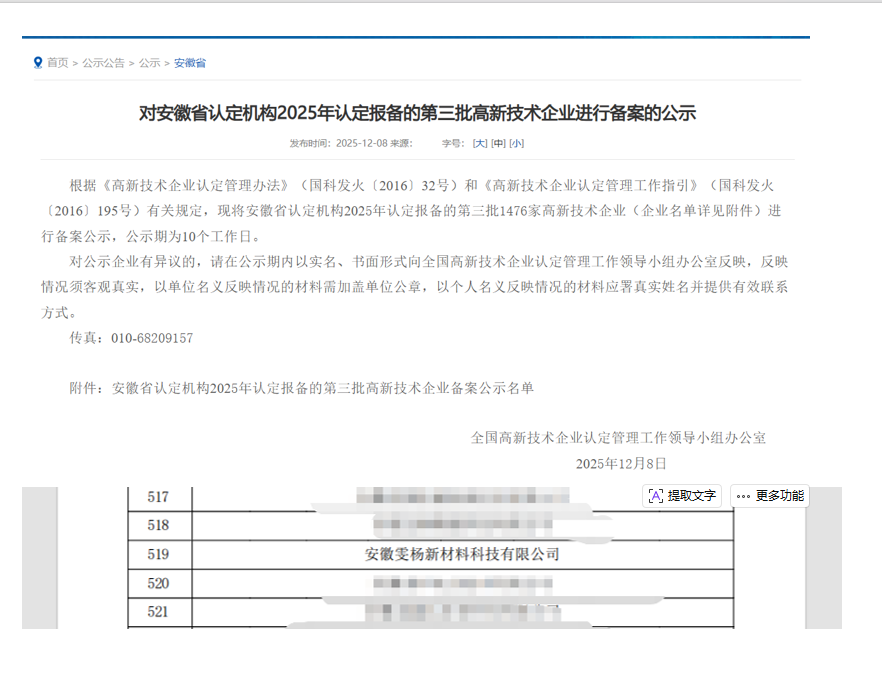Click the location pin breadcrumb icon

35,62
